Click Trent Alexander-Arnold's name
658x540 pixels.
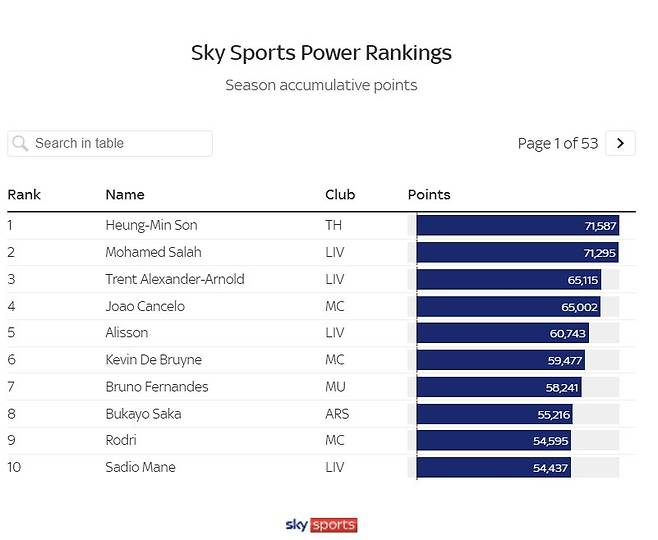[x=174, y=279]
